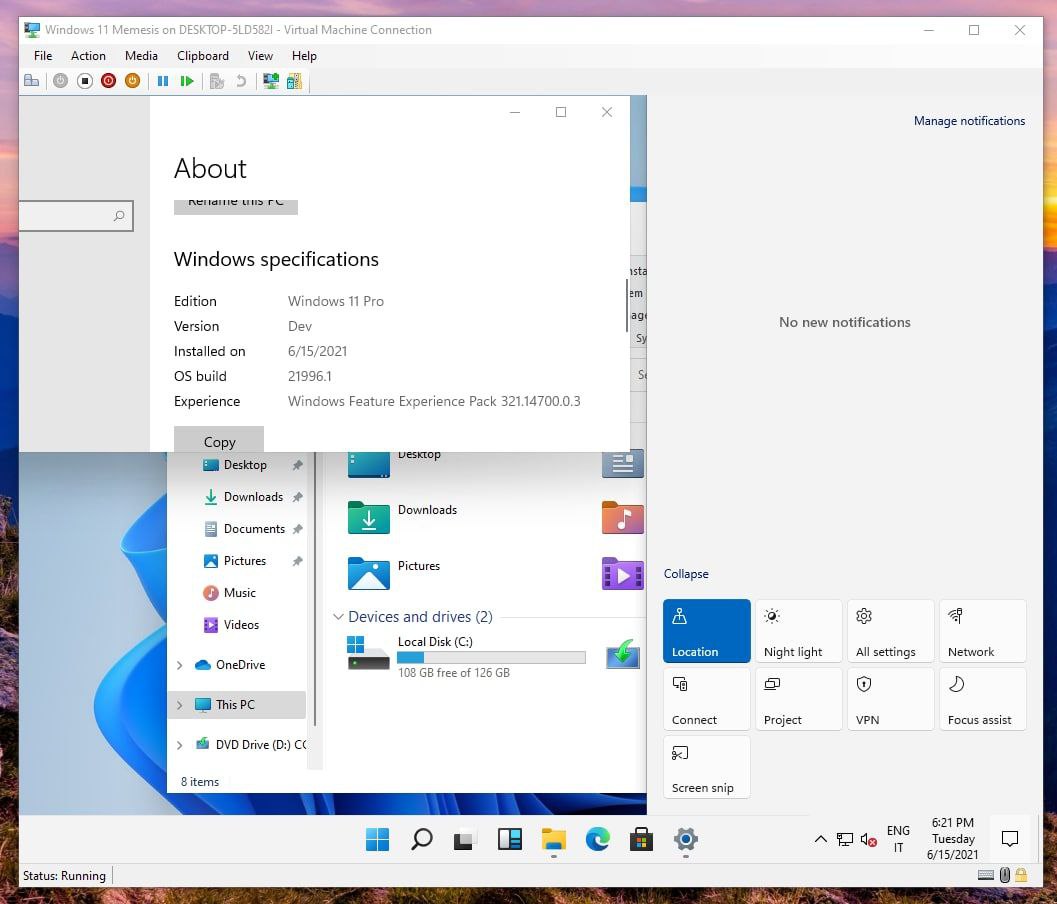
Task: Click the Local Disk capacity bar
Action: 491,658
